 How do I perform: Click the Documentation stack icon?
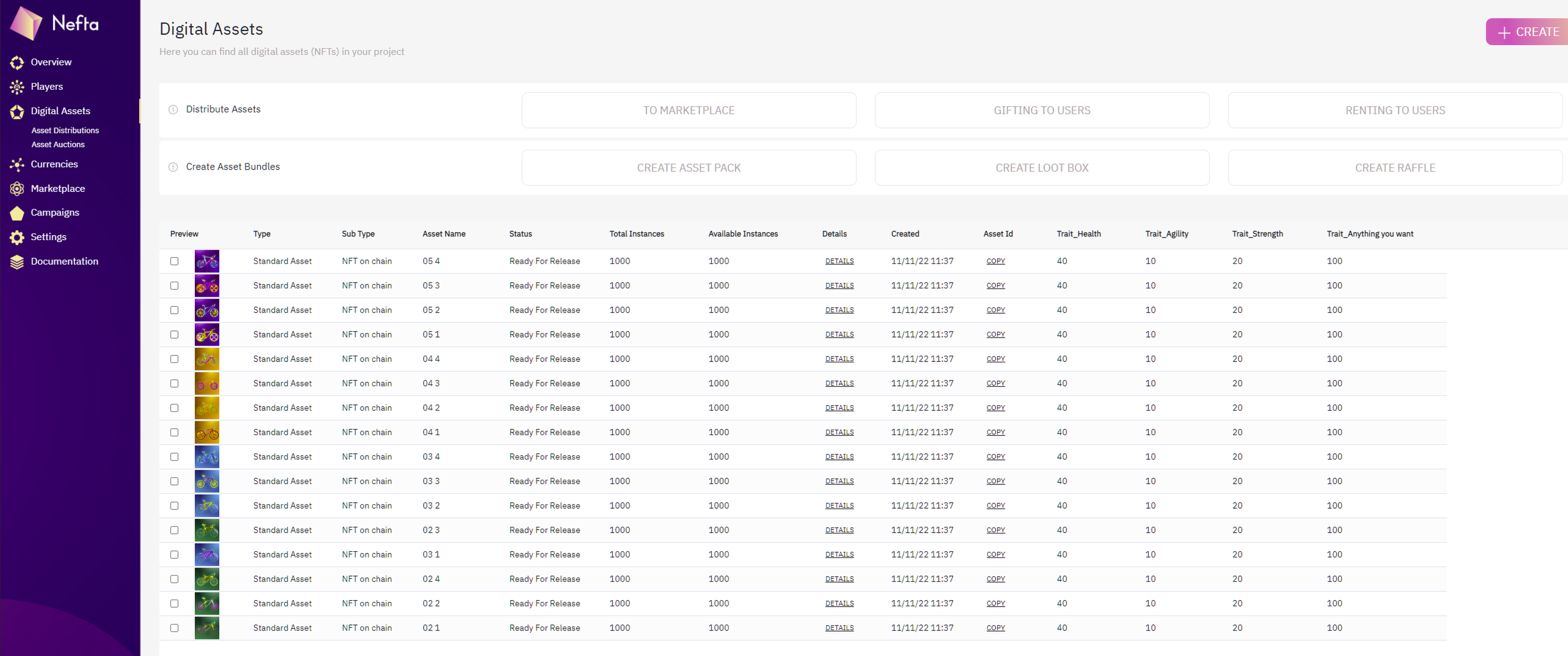click(x=17, y=261)
